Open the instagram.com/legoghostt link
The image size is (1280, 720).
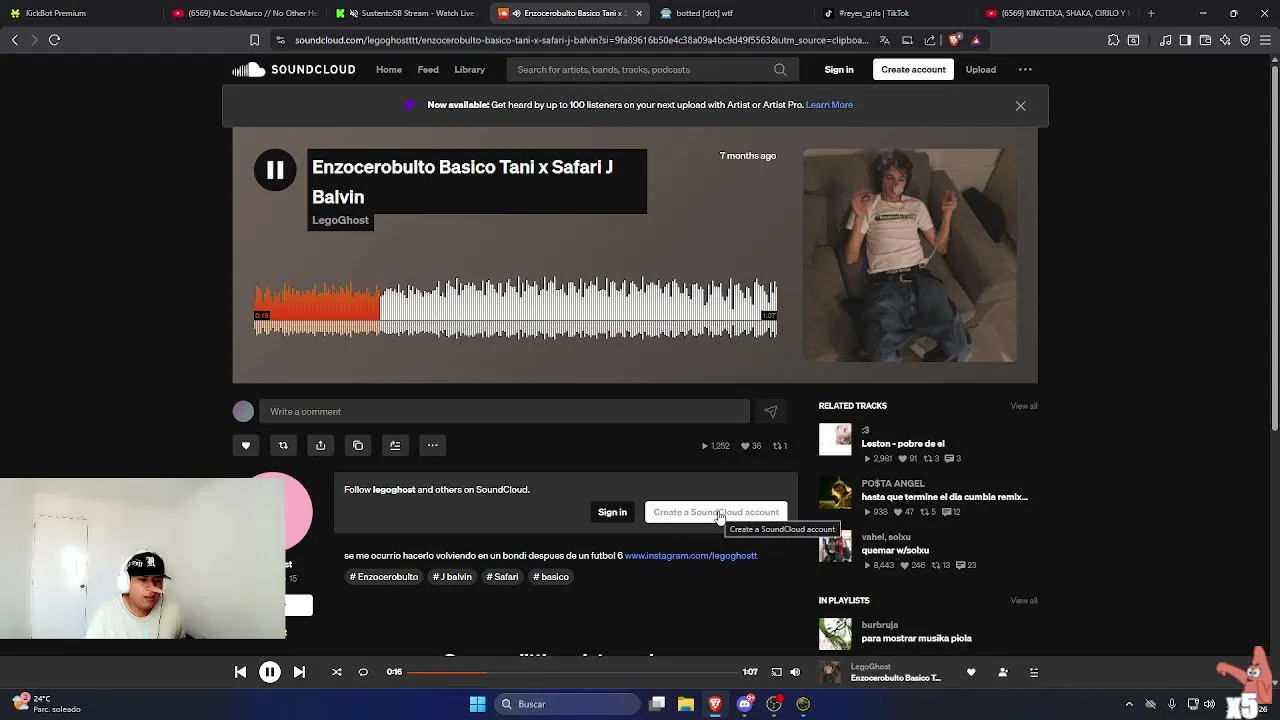click(691, 555)
